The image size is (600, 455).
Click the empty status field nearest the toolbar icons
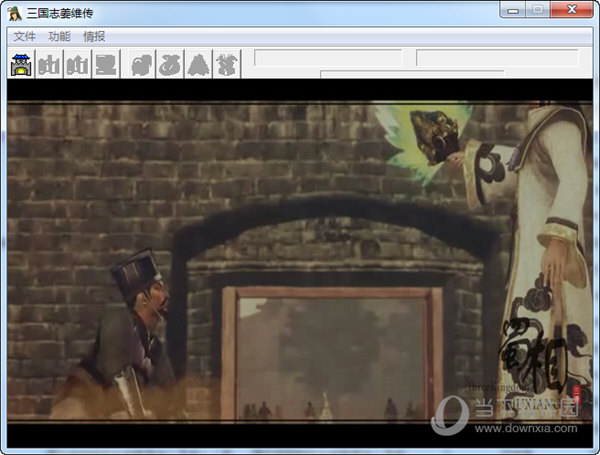[x=328, y=58]
